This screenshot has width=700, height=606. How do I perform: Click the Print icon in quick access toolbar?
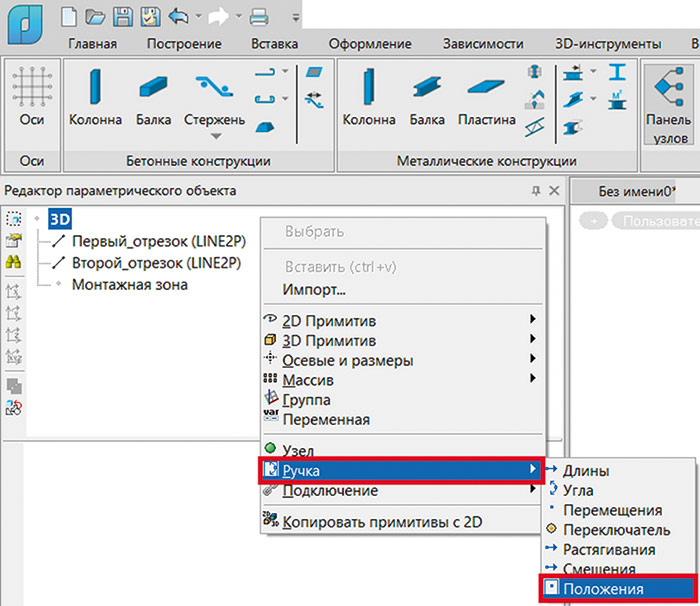pos(258,16)
